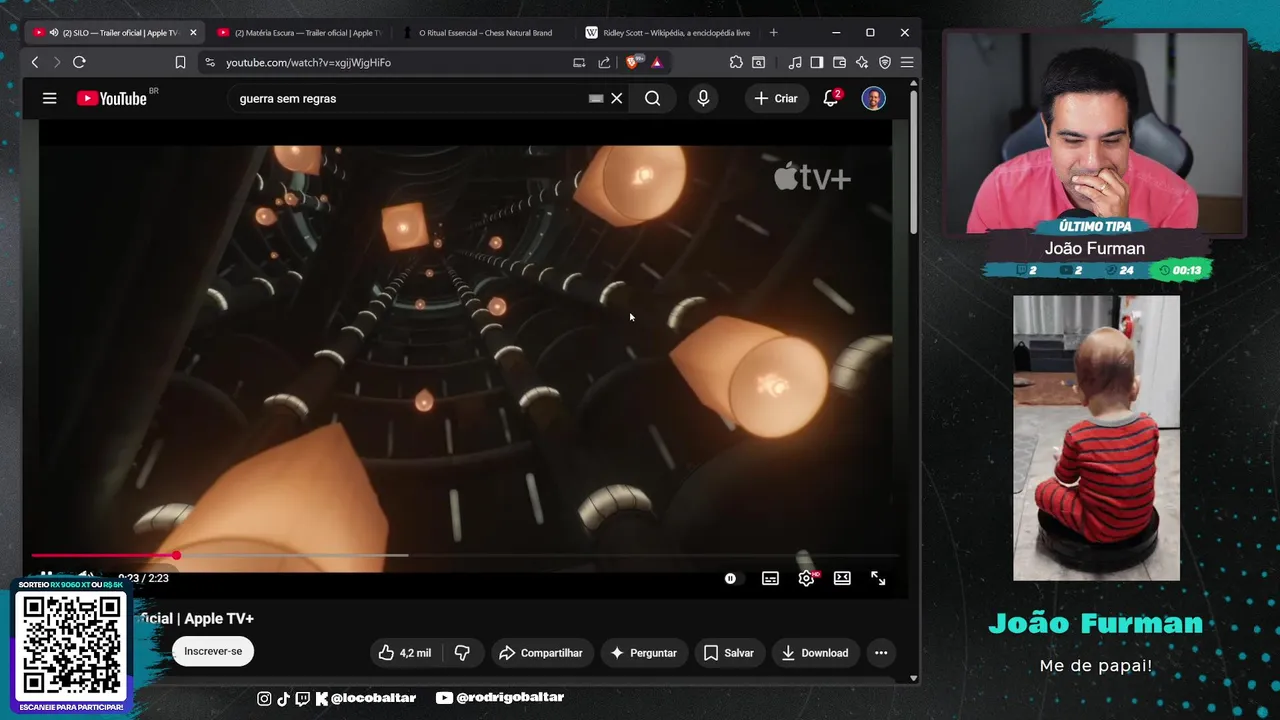1280x720 pixels.
Task: Click the magnifier search button
Action: [x=653, y=98]
